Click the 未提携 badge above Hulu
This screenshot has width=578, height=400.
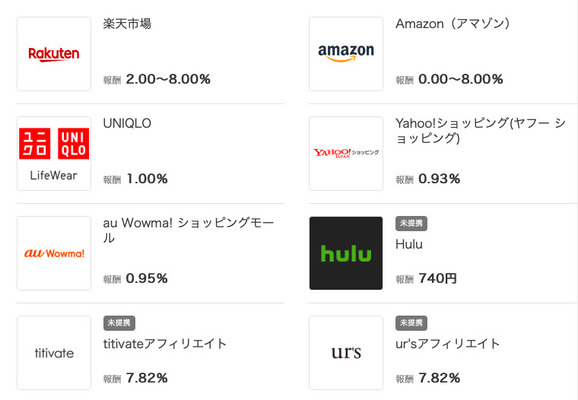pyautogui.click(x=411, y=223)
